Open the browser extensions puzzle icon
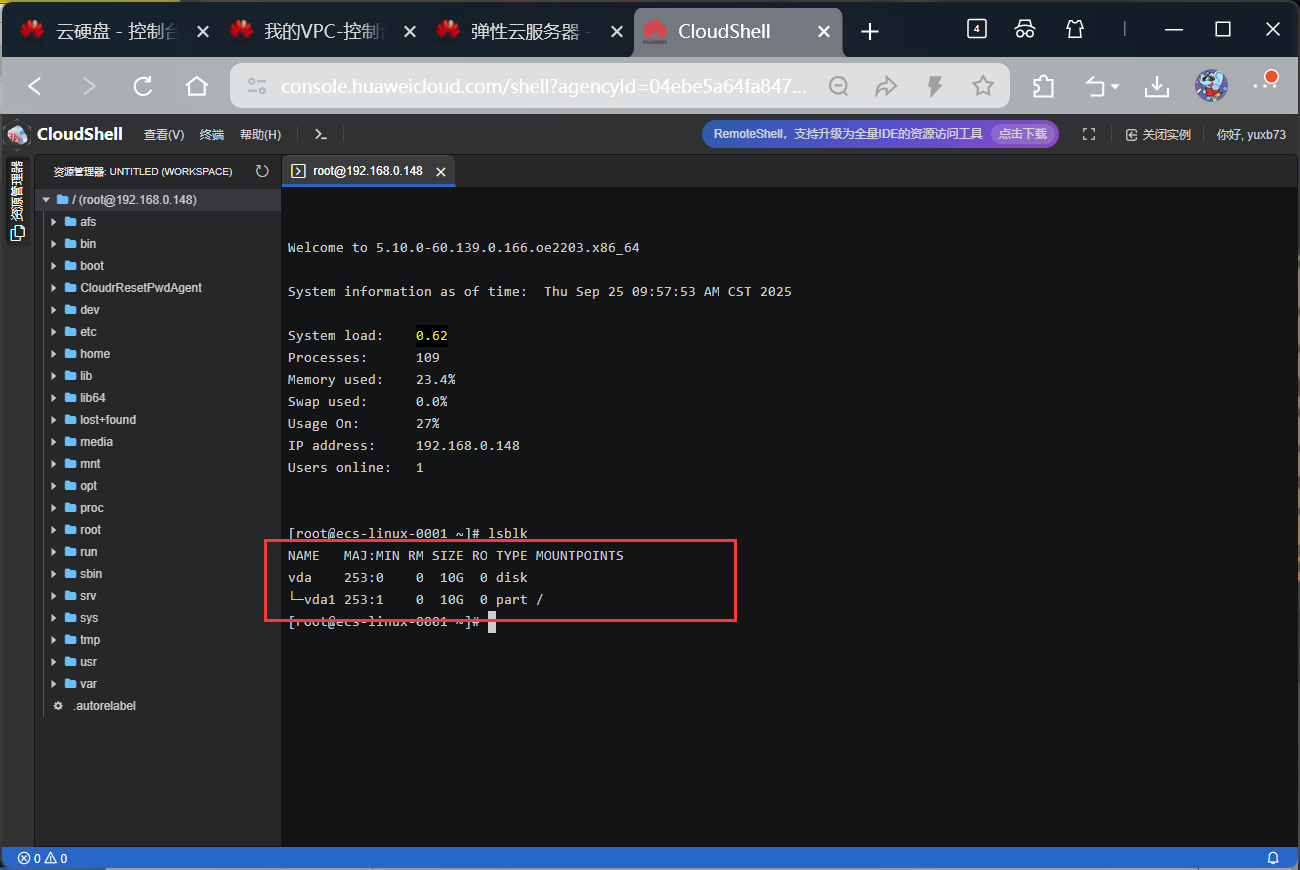1300x870 pixels. pos(1043,87)
